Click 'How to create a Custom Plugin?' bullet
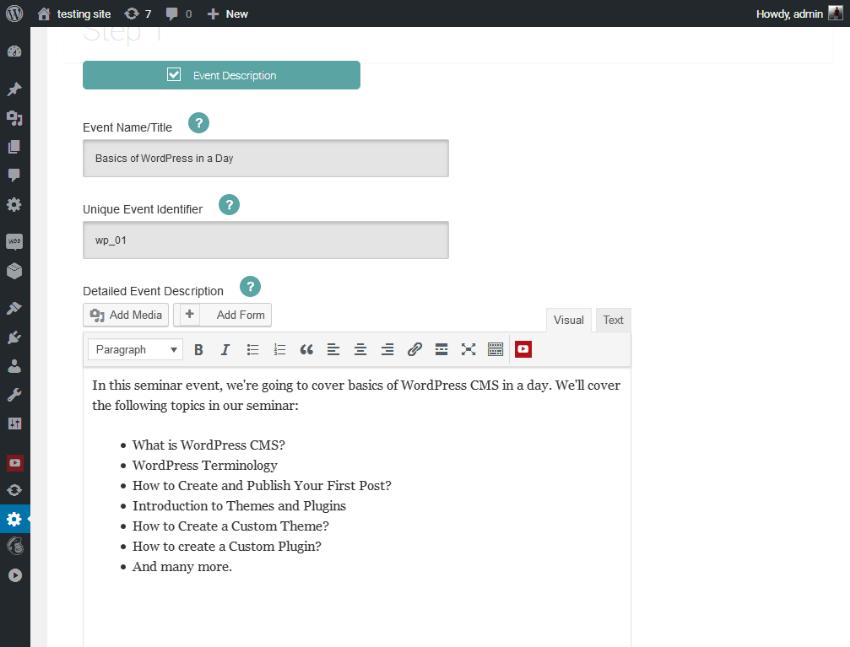 227,546
